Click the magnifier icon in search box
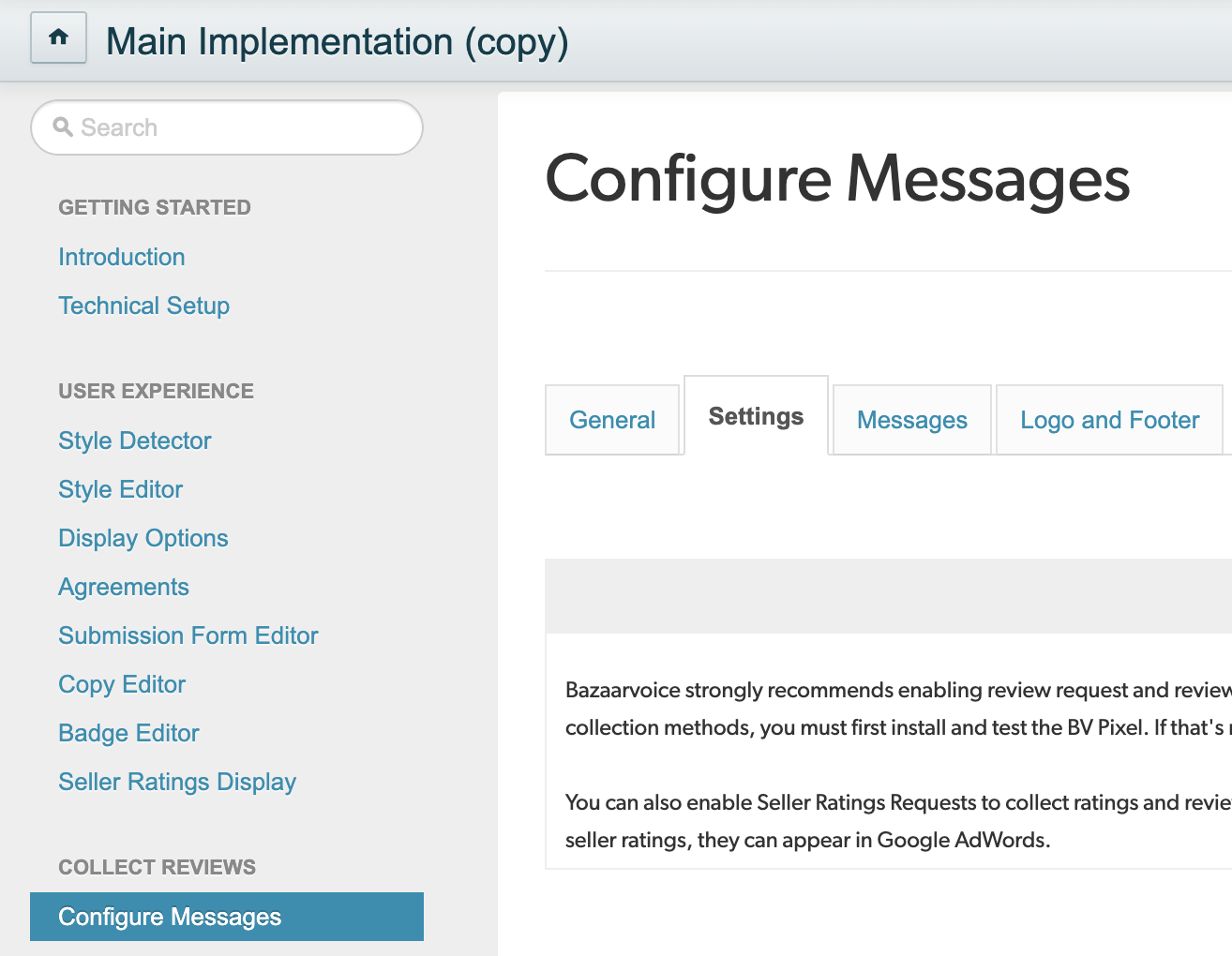Screen dimensions: 1232x956 pyautogui.click(x=63, y=127)
